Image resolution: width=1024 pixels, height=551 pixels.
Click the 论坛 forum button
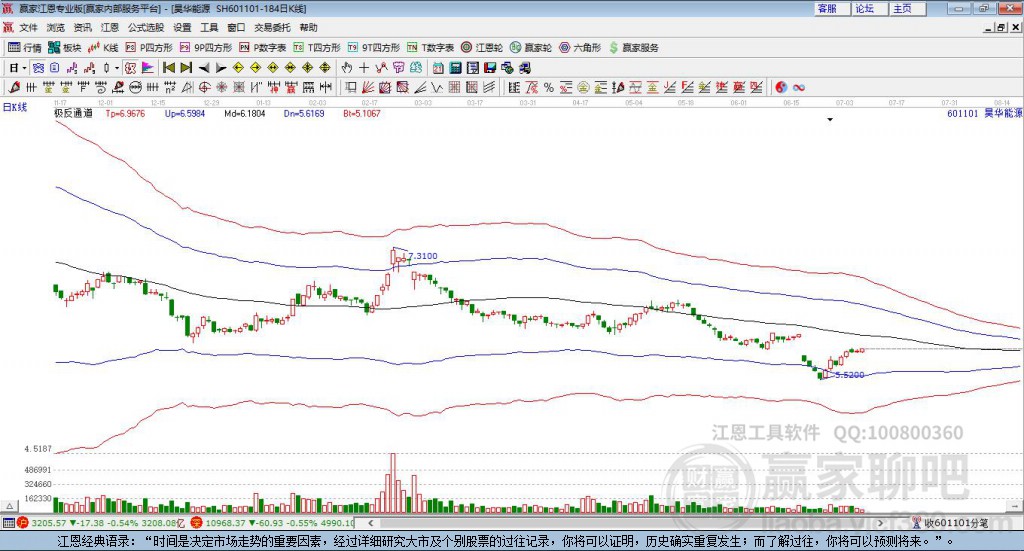[x=870, y=8]
